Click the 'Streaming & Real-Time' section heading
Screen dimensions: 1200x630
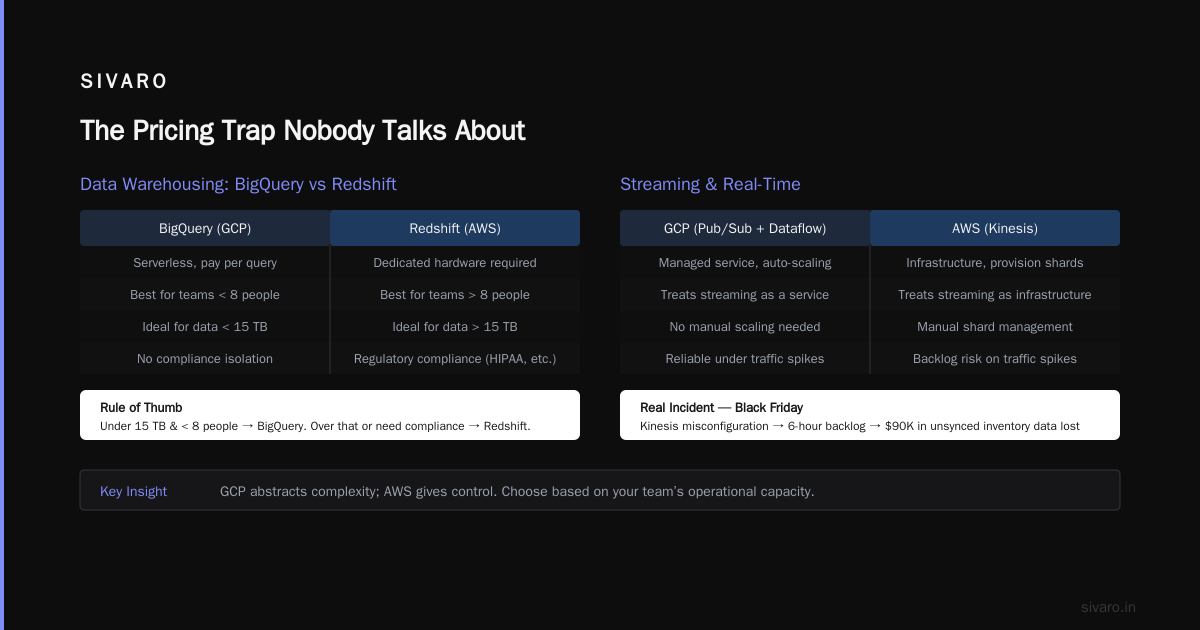(710, 184)
